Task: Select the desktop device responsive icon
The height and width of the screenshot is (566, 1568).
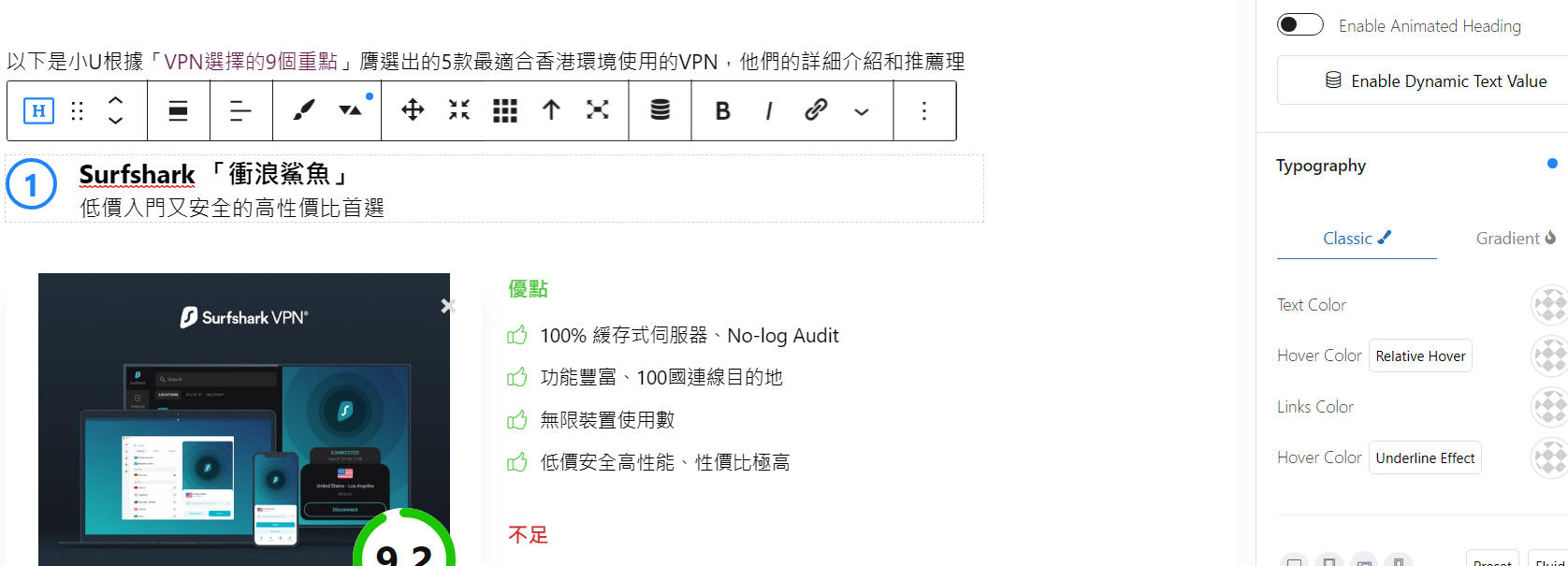Action: (1294, 560)
